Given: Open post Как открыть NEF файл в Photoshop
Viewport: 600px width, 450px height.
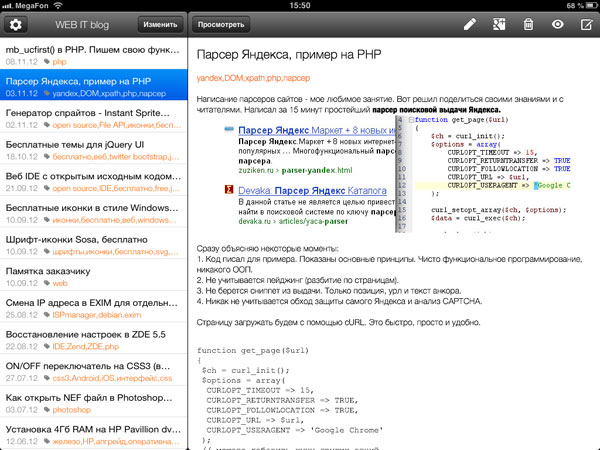Looking at the screenshot, I should [x=94, y=401].
